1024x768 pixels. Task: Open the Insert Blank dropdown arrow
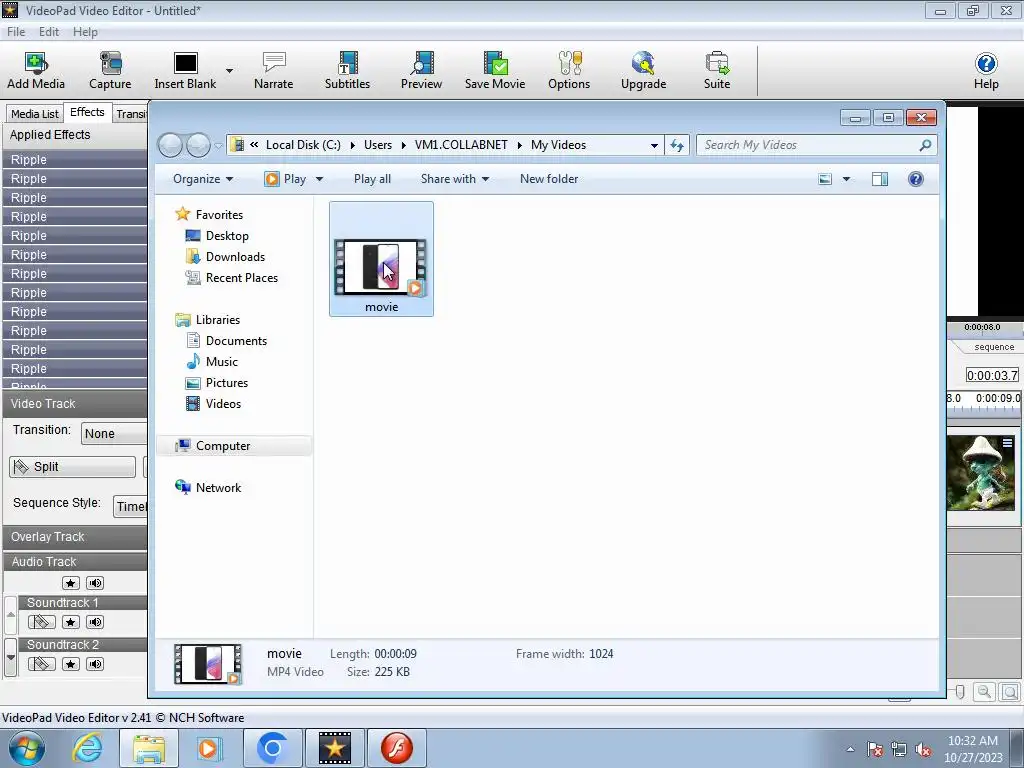pos(229,71)
